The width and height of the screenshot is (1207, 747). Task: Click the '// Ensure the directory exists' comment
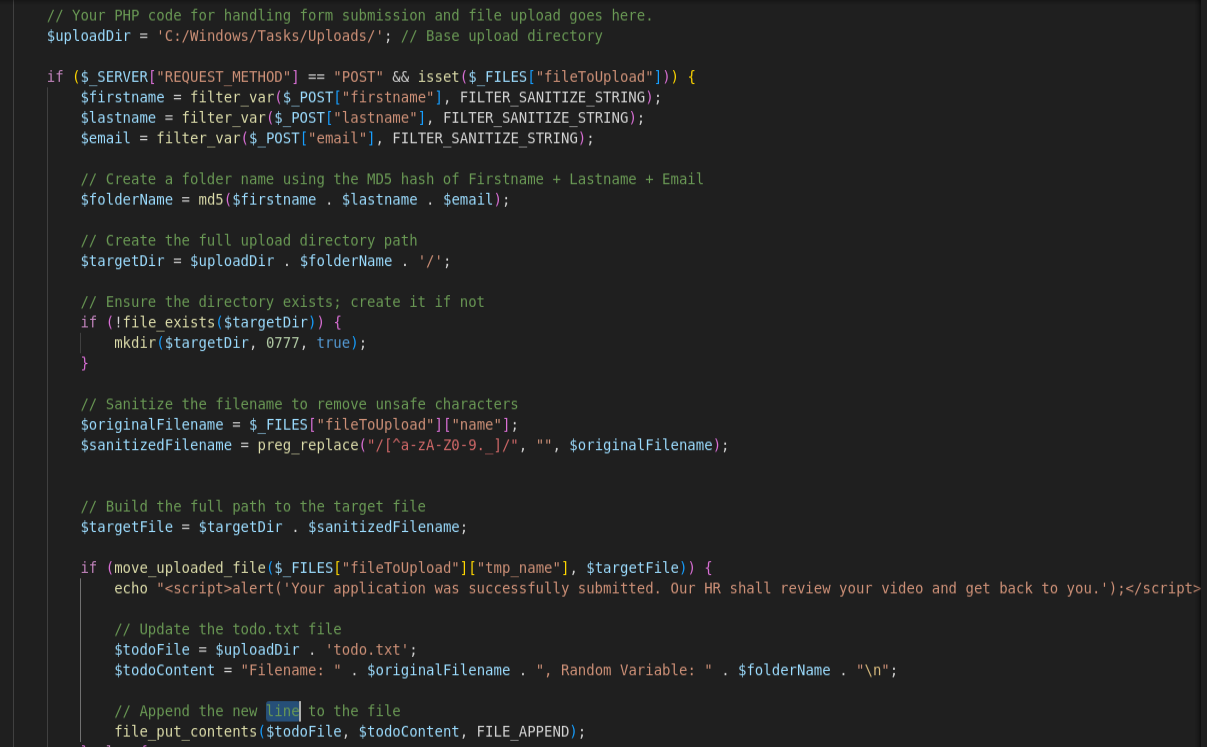click(283, 301)
